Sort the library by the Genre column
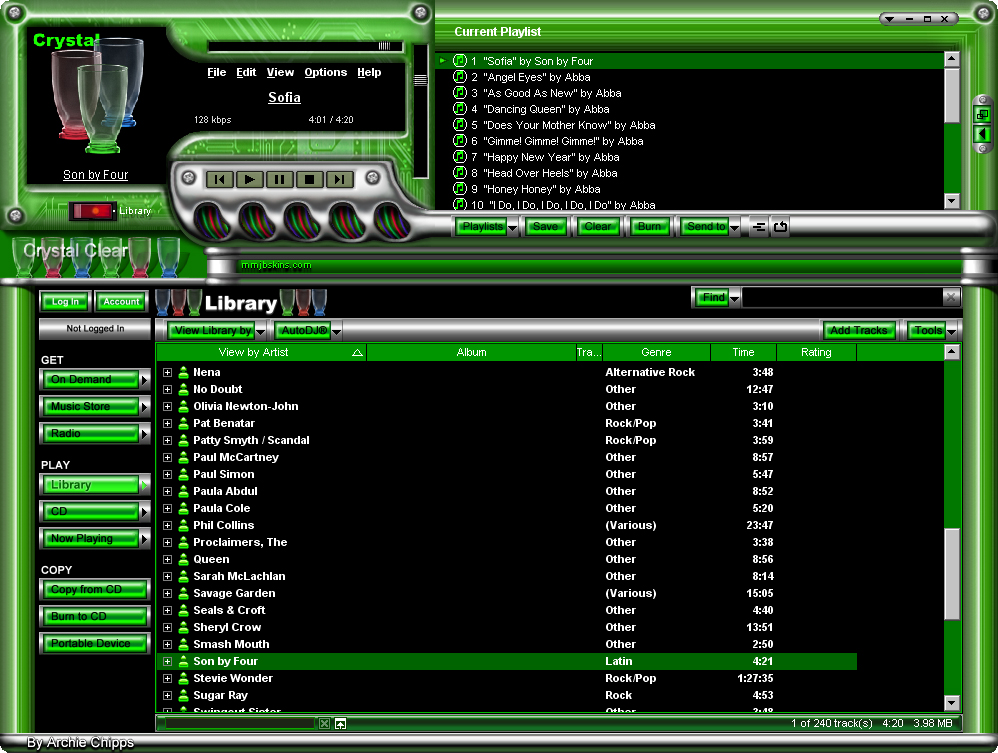The image size is (998, 753). coord(656,352)
